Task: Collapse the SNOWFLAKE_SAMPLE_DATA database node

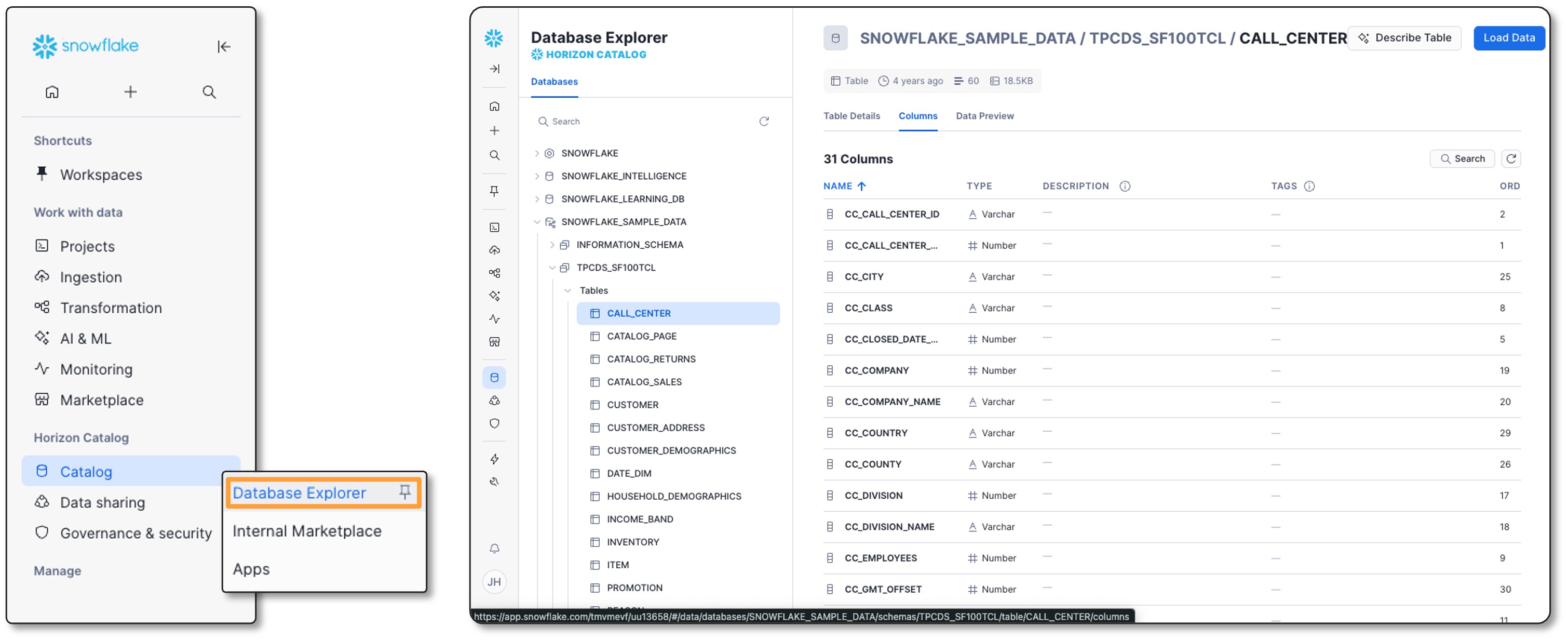Action: pyautogui.click(x=536, y=222)
